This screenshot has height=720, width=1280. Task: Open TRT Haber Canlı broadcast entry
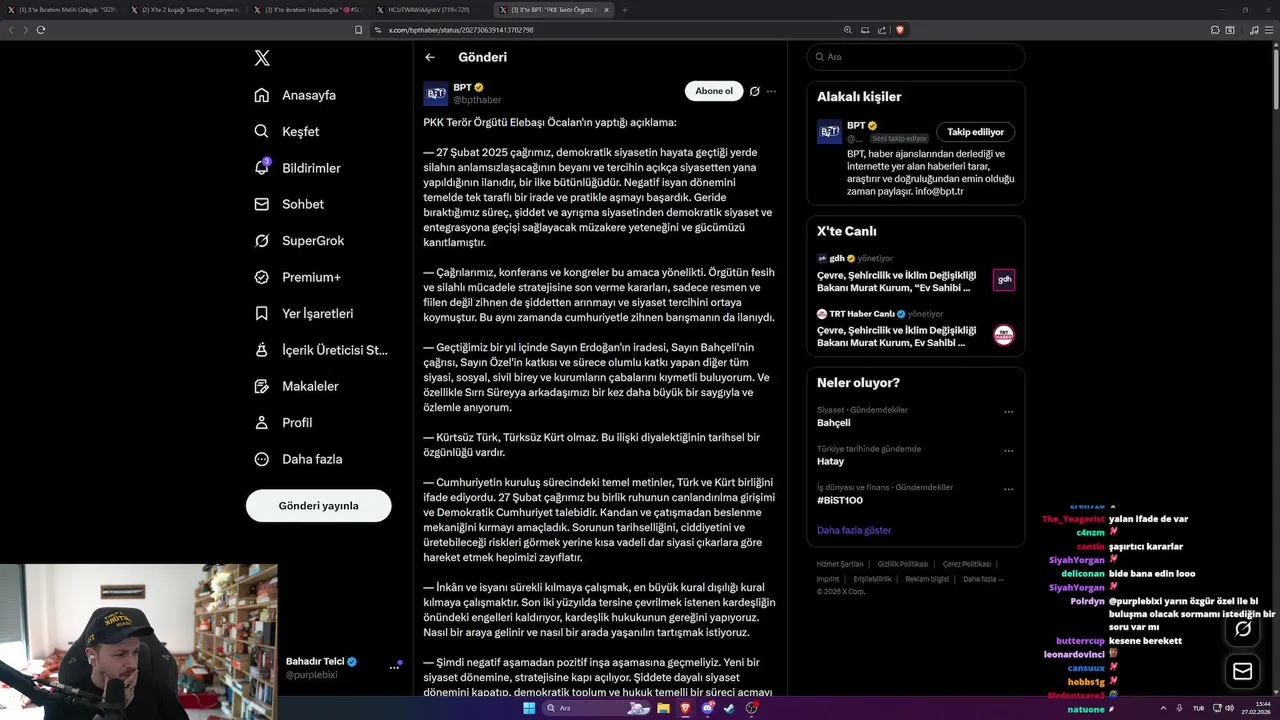pos(916,329)
